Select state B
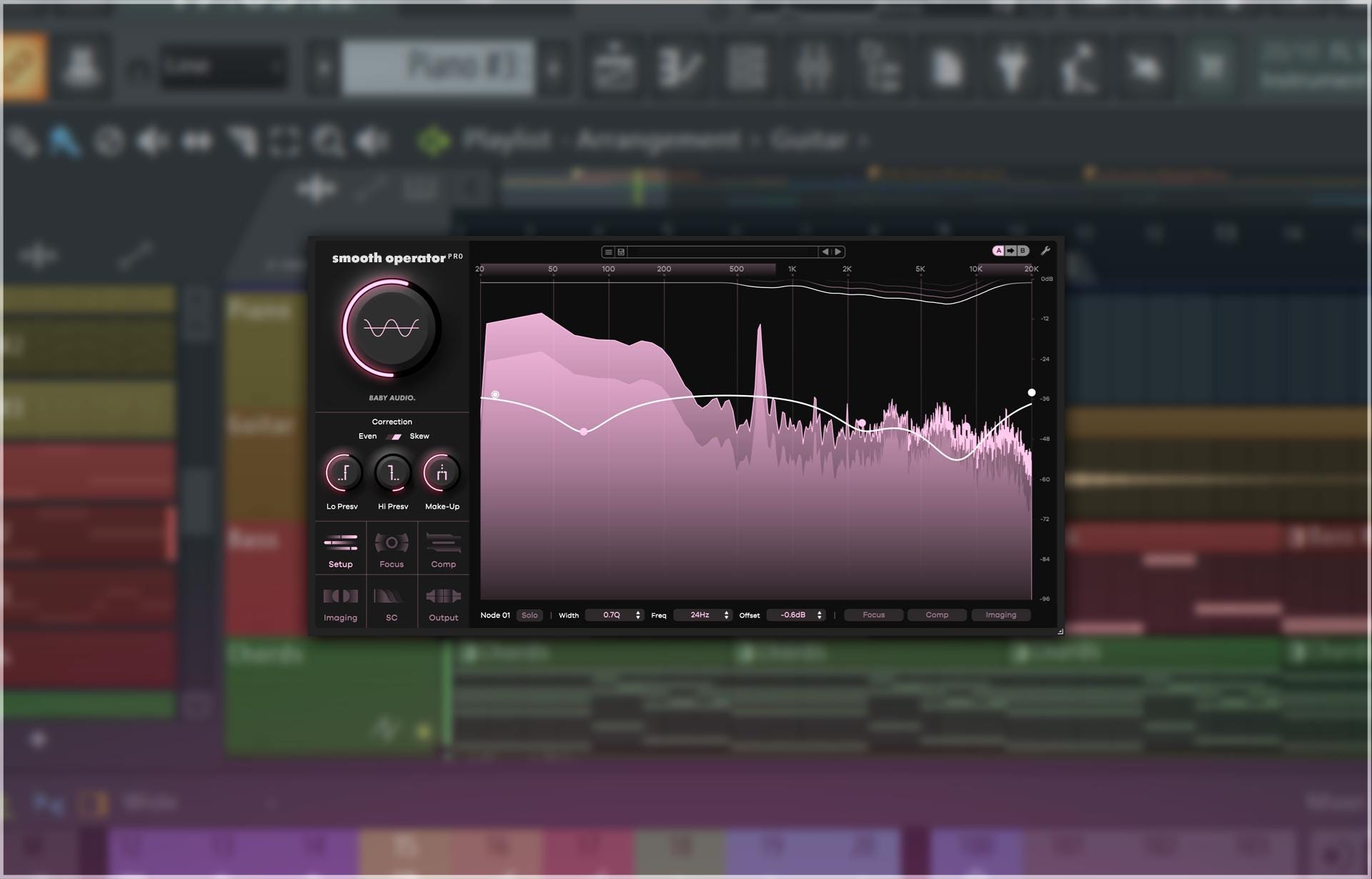1372x879 pixels. point(1023,251)
